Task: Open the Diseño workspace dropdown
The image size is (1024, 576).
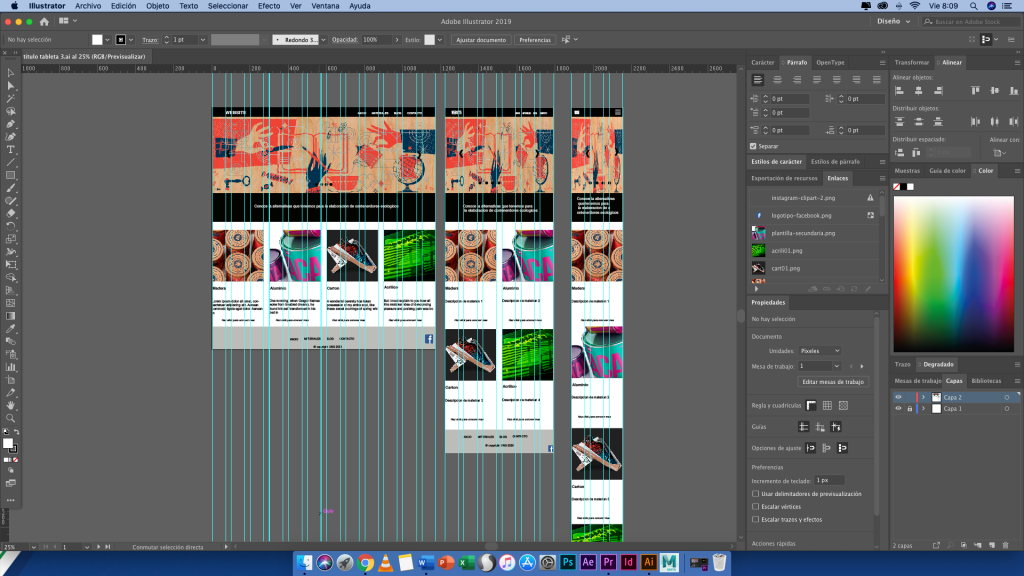Action: (x=893, y=20)
